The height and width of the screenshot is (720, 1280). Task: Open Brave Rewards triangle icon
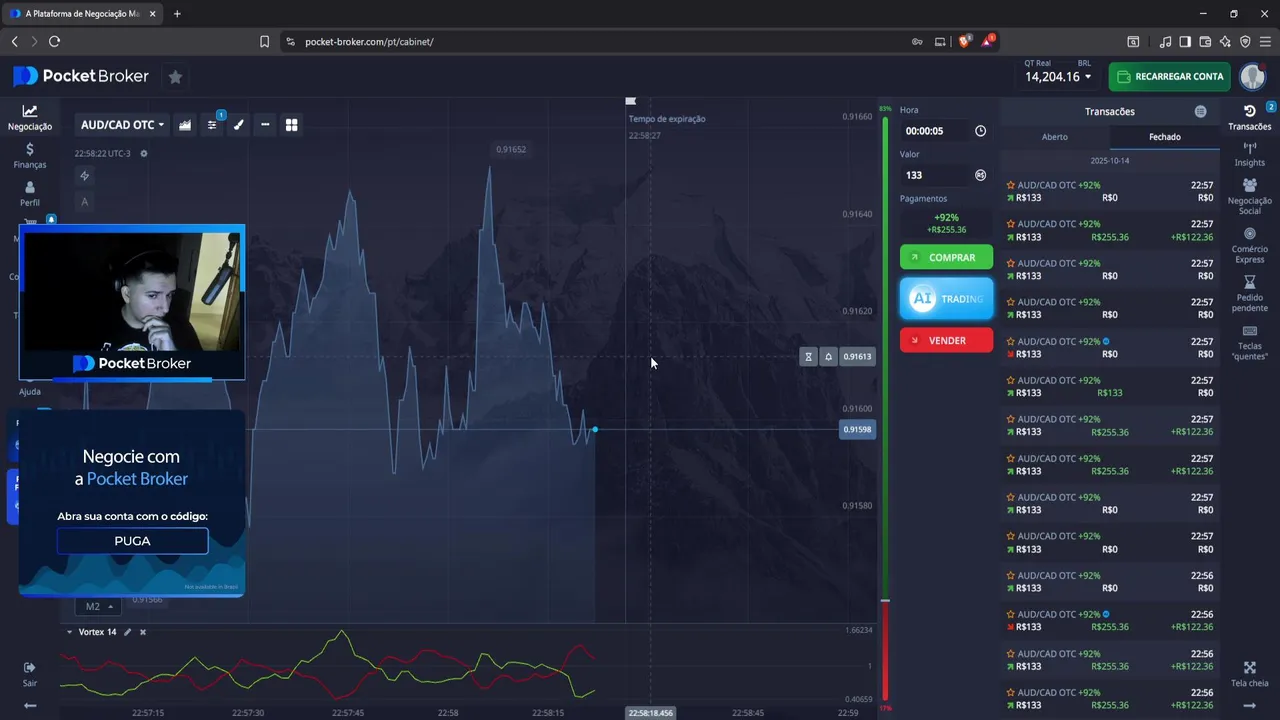(988, 41)
